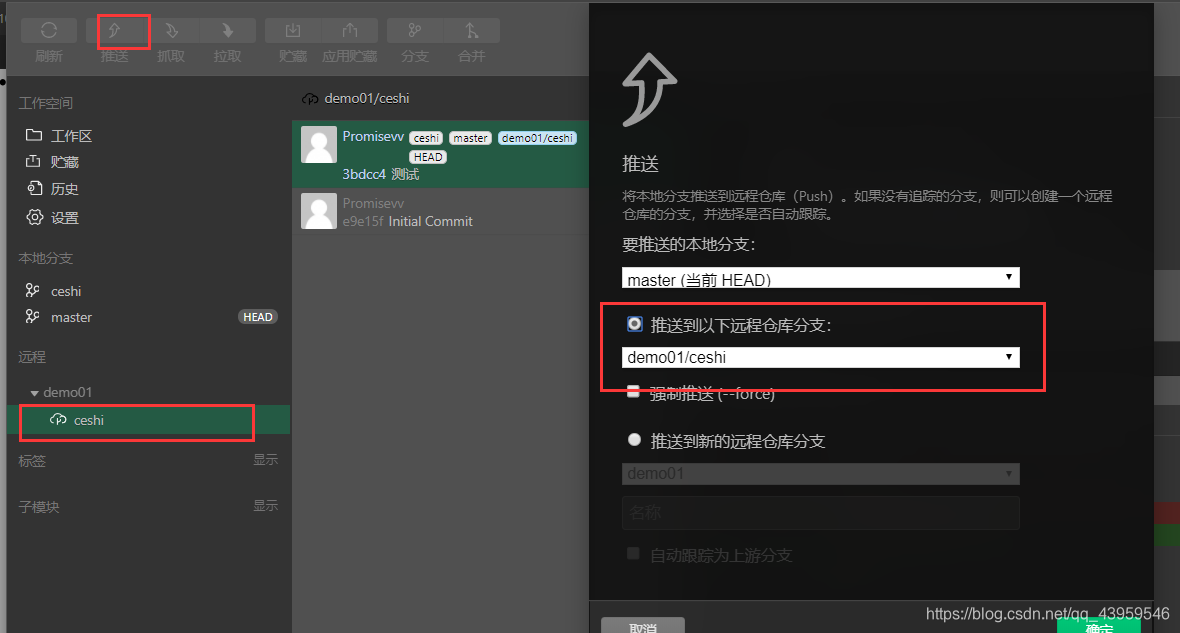1180x633 pixels.
Task: Click the 确定 (Confirm) button
Action: tap(1098, 627)
